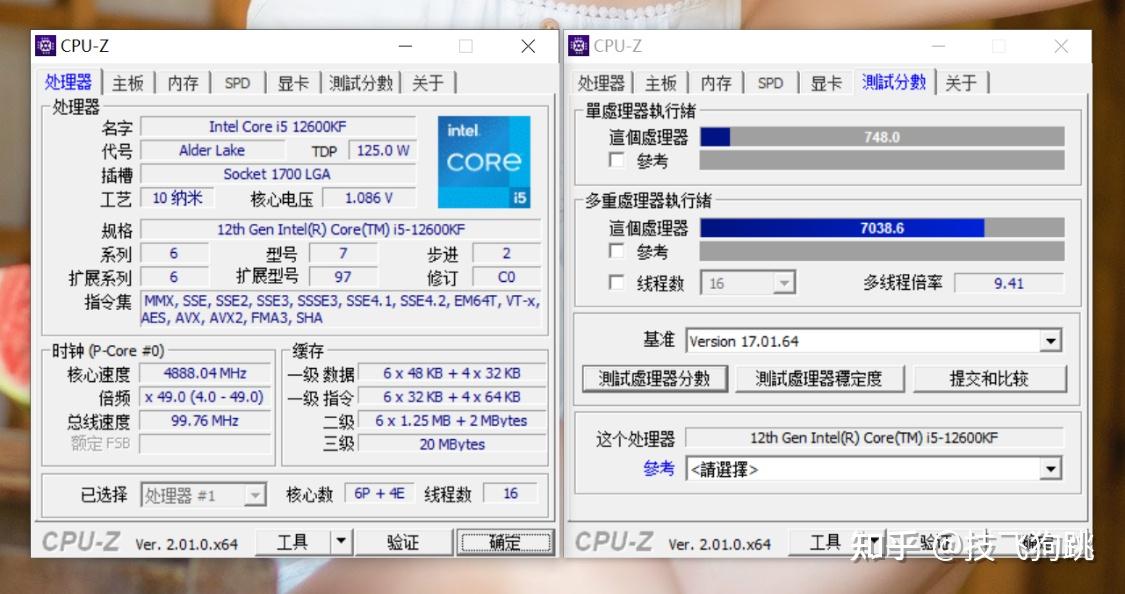This screenshot has width=1125, height=594.
Task: Click the CPU-Z app icon in the left window title bar
Action: 45,46
